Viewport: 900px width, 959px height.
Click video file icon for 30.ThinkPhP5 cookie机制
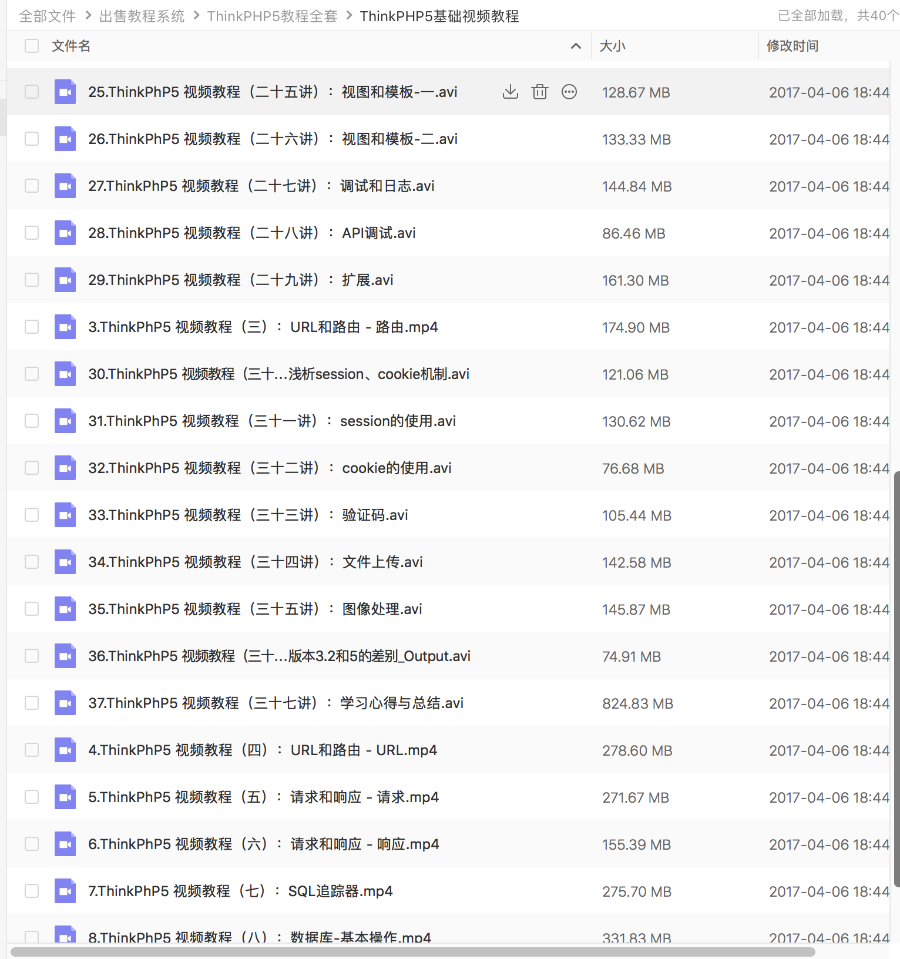[x=65, y=374]
